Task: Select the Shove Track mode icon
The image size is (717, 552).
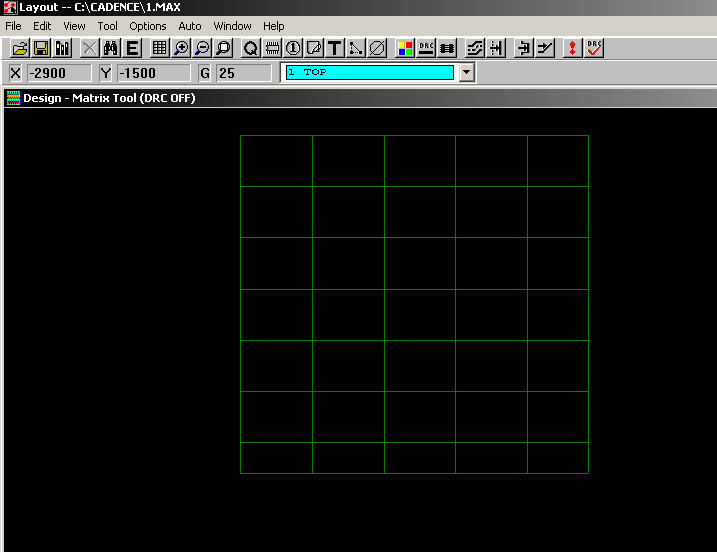Action: [x=475, y=48]
